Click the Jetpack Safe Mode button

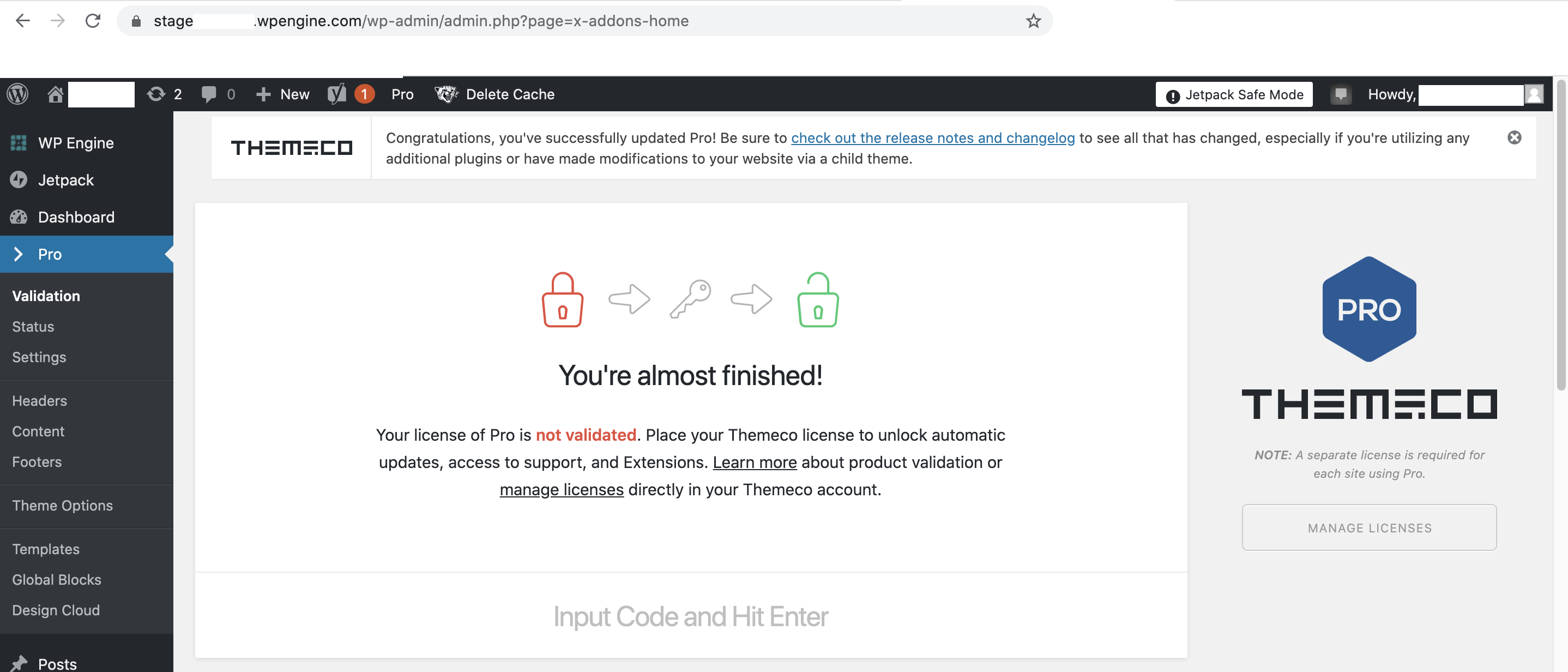[x=1234, y=94]
